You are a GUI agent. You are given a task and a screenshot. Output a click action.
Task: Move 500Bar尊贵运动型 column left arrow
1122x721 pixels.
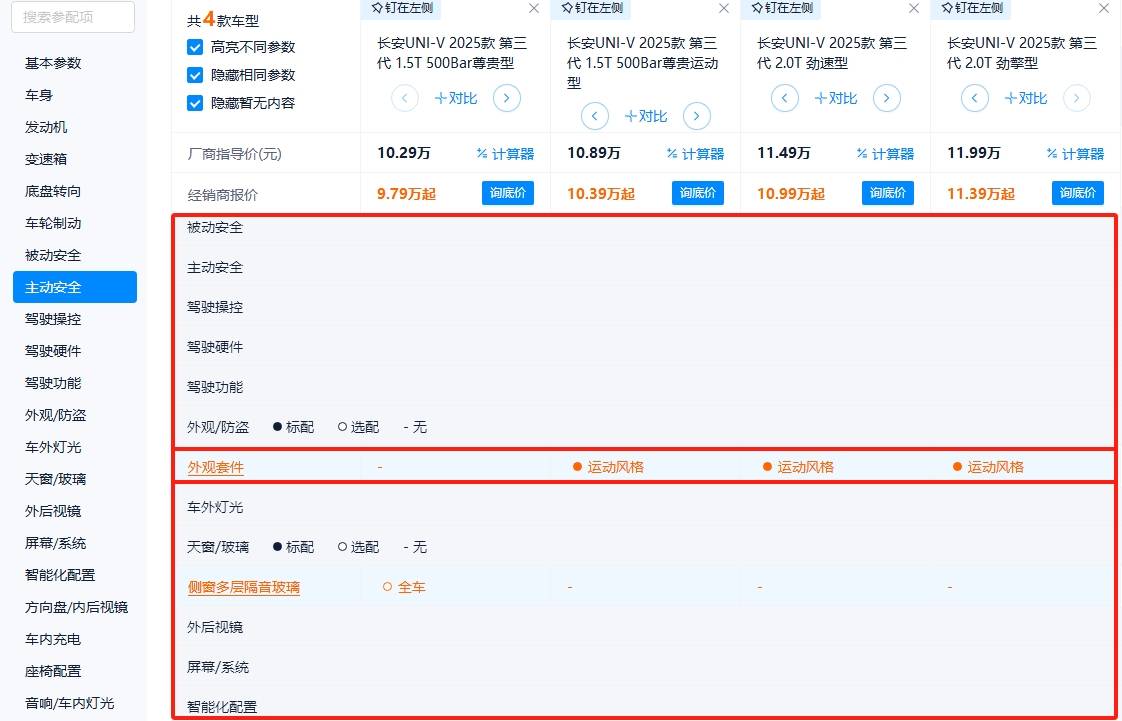coord(595,116)
